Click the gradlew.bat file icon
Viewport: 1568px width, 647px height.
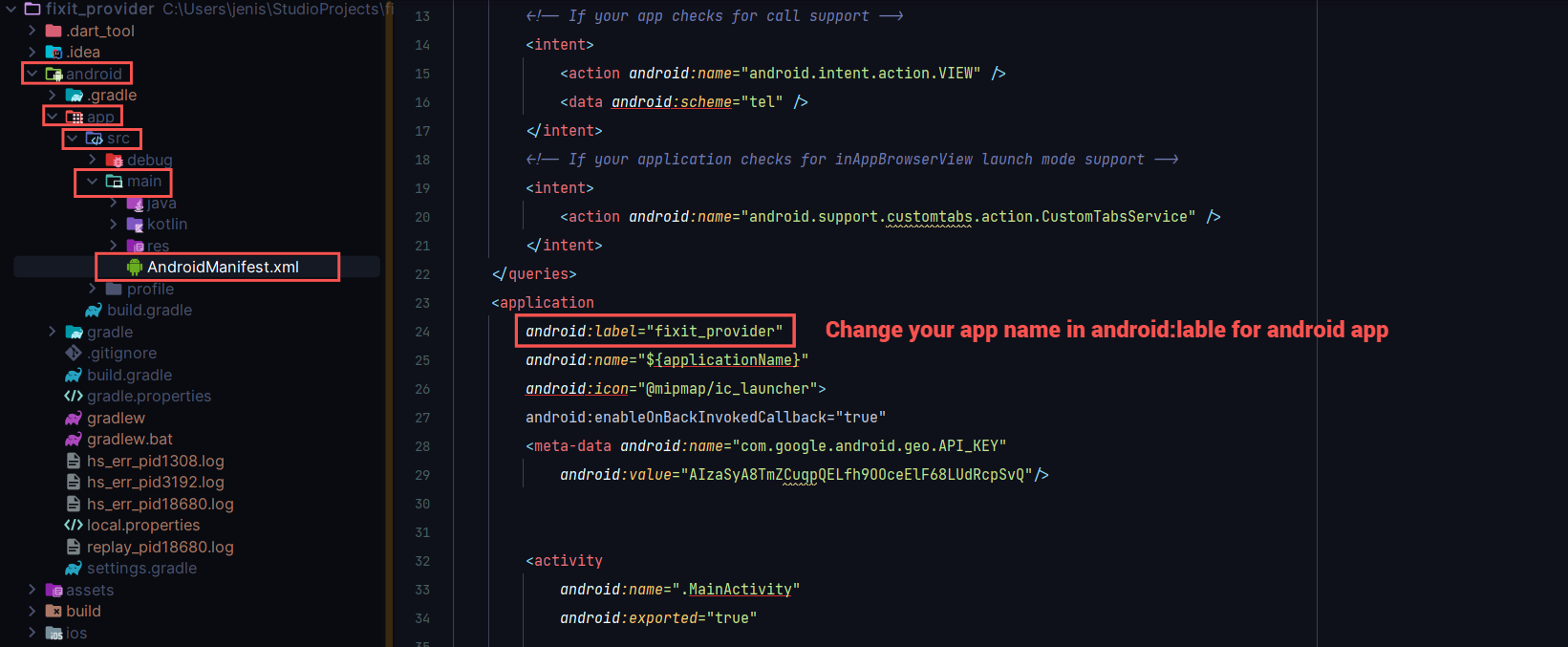(x=74, y=440)
